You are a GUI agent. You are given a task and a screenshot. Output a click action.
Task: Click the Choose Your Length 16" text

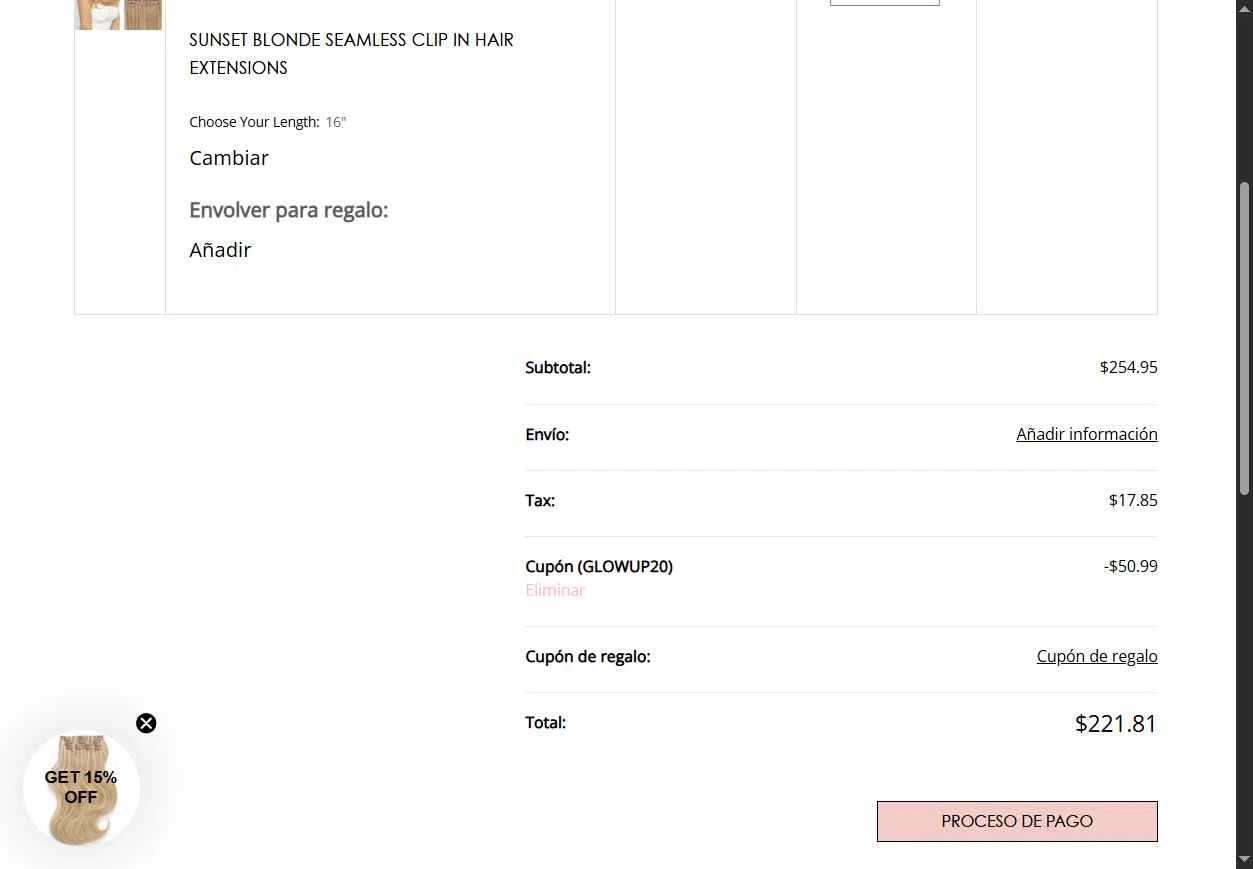pyautogui.click(x=267, y=122)
